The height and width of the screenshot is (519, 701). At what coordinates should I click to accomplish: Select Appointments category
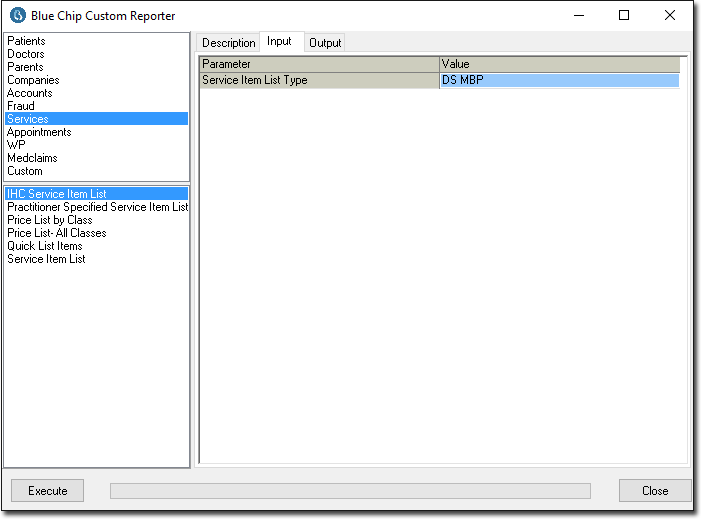(39, 132)
